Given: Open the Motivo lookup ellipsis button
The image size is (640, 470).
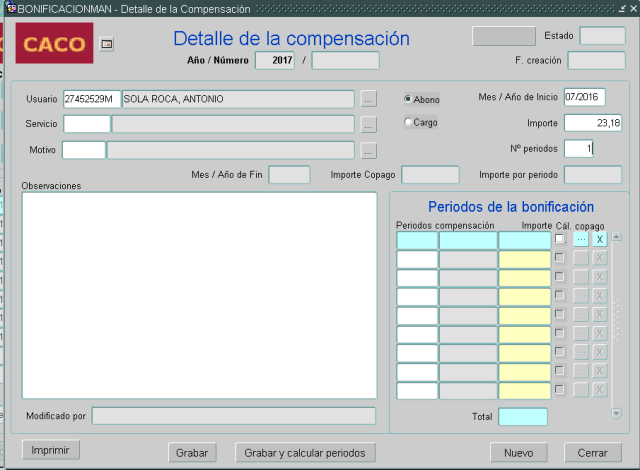Looking at the screenshot, I should tap(368, 151).
